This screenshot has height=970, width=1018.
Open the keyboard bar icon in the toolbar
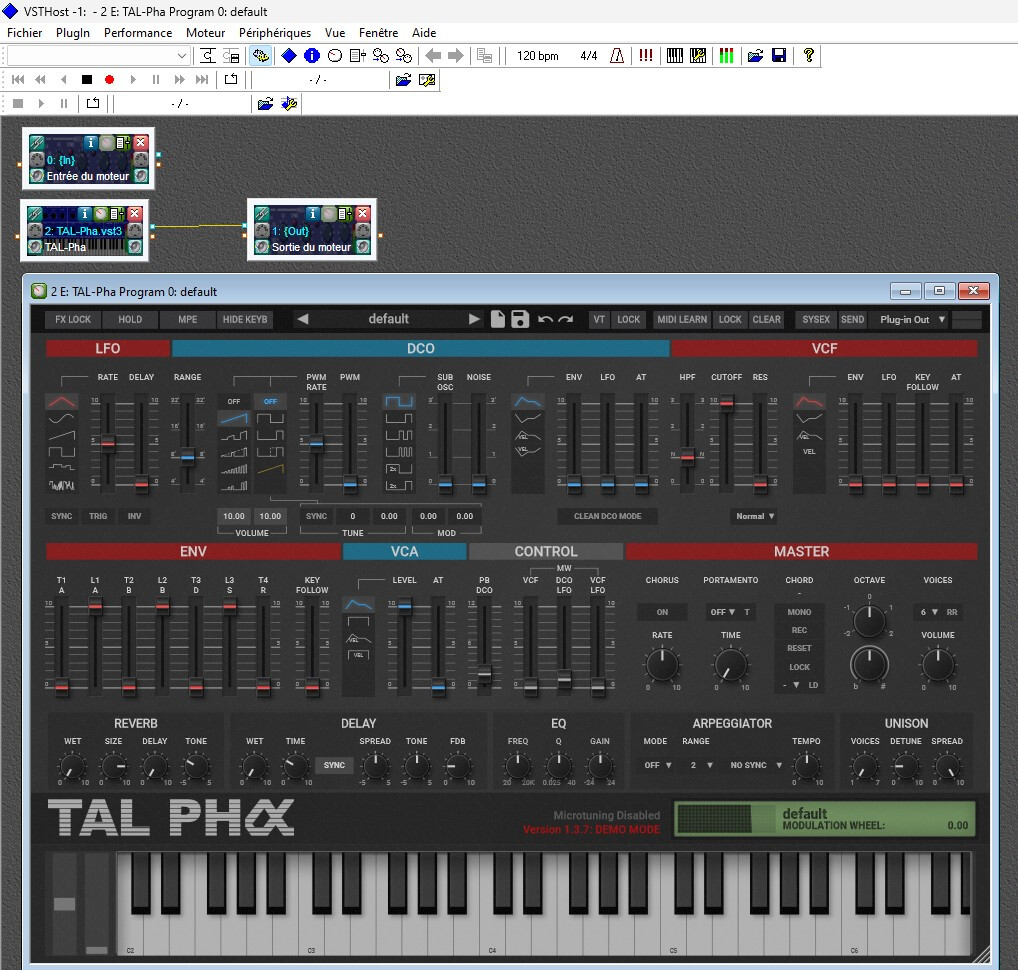[675, 56]
